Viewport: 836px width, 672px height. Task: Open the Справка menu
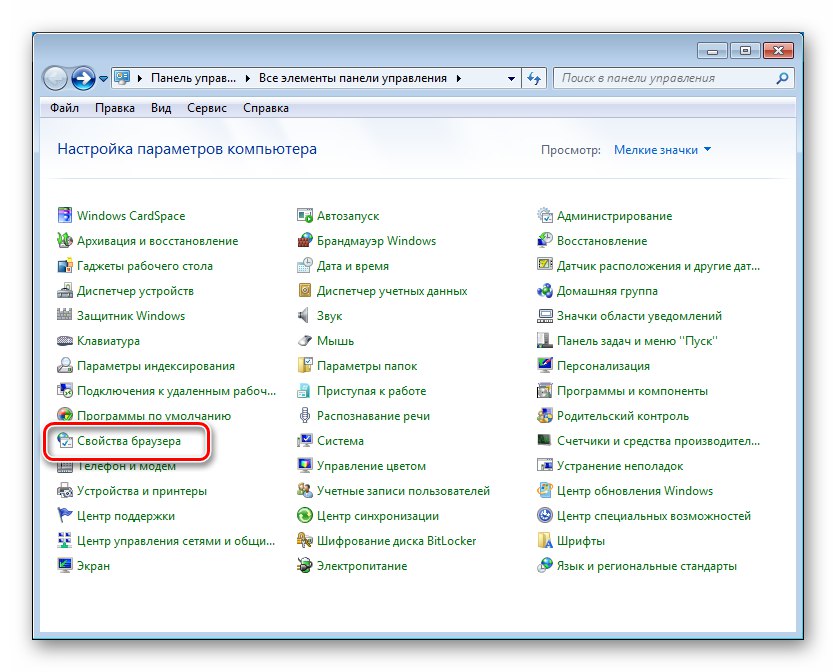266,108
